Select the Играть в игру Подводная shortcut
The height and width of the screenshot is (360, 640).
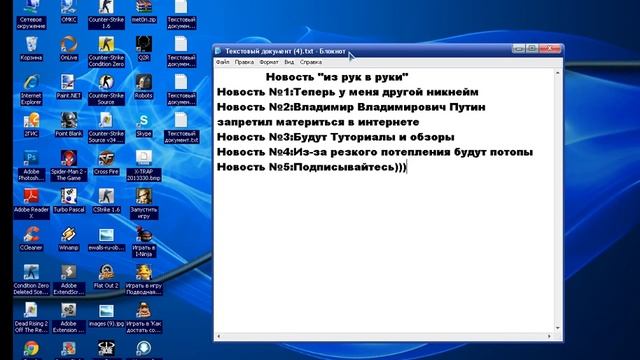(x=144, y=280)
